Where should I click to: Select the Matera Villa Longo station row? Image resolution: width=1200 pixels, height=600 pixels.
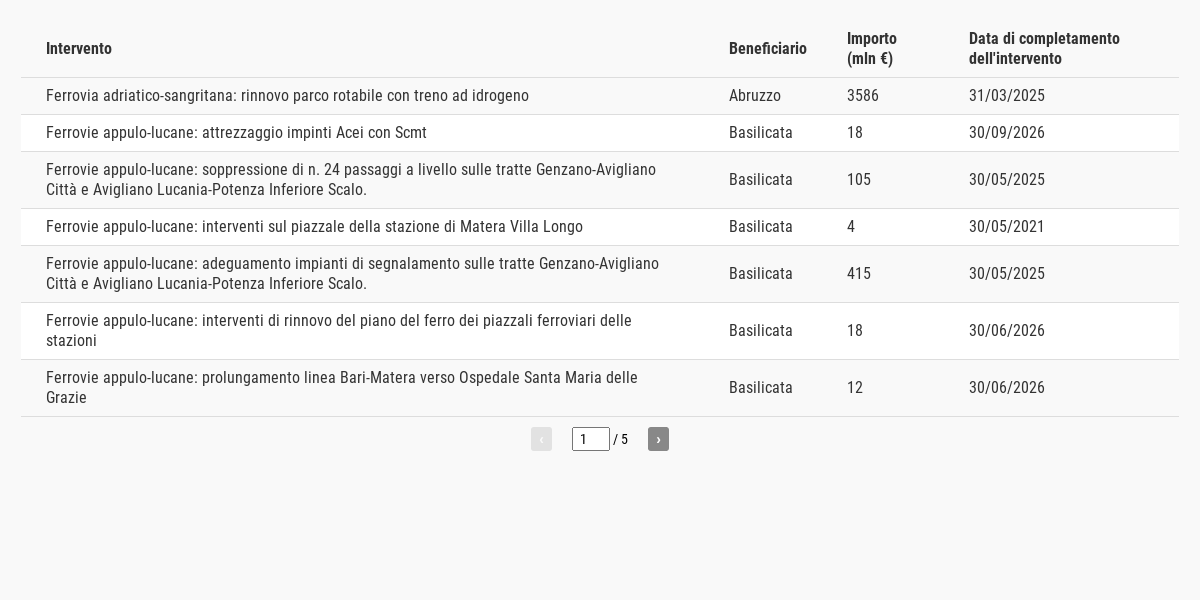point(600,227)
